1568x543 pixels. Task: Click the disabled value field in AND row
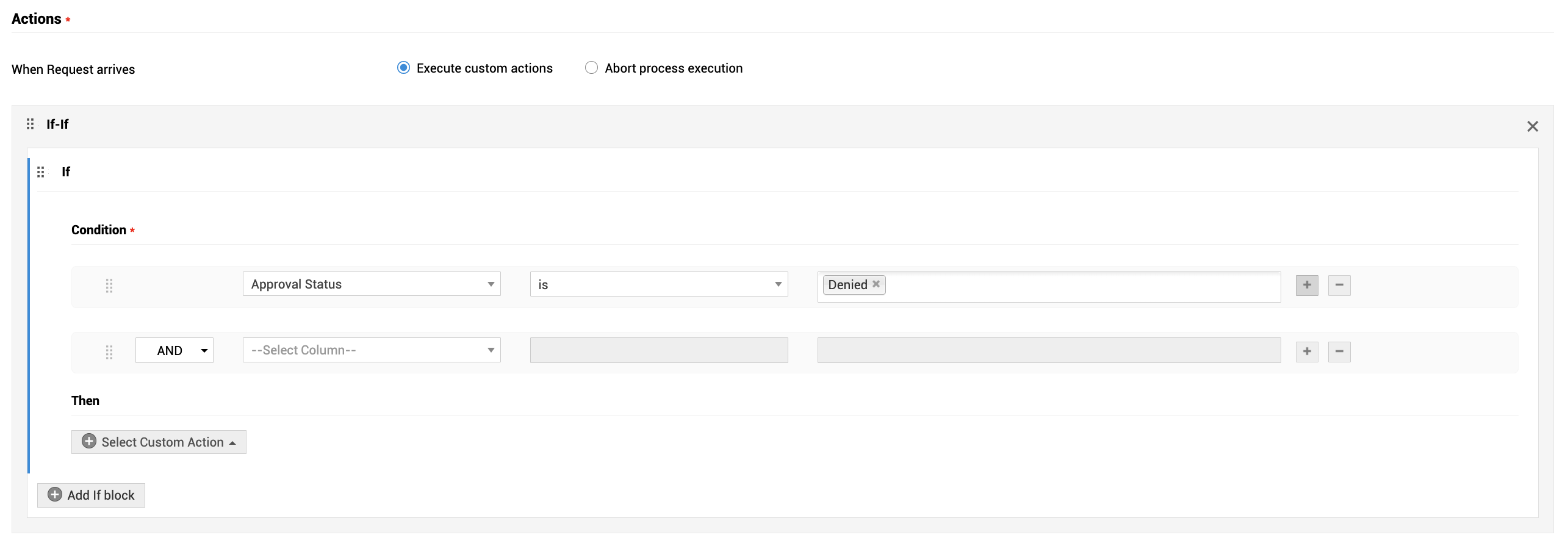tap(1049, 351)
